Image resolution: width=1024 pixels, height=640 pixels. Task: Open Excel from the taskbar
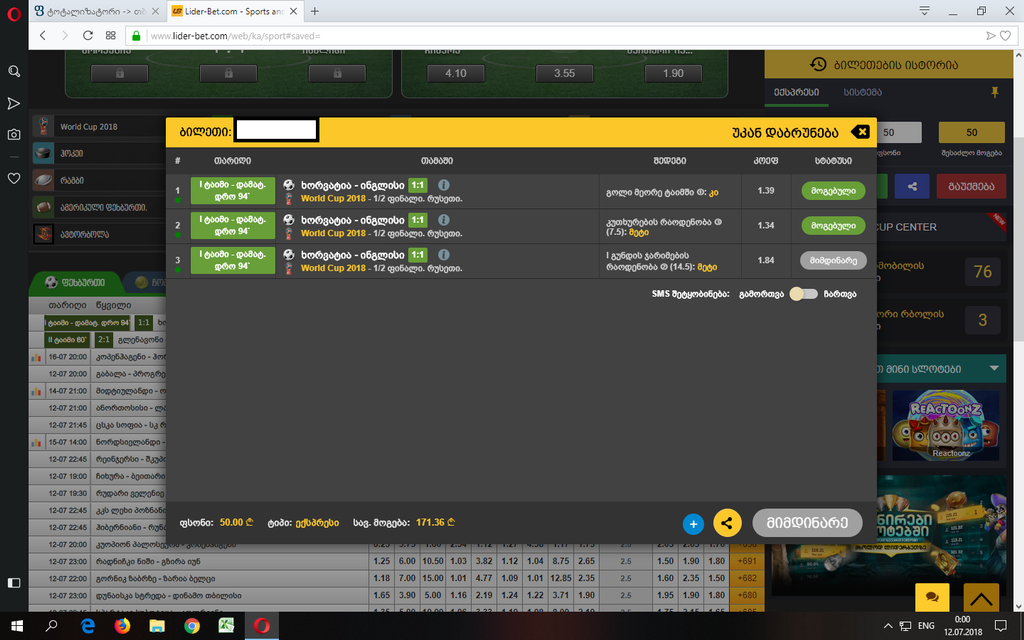point(227,626)
